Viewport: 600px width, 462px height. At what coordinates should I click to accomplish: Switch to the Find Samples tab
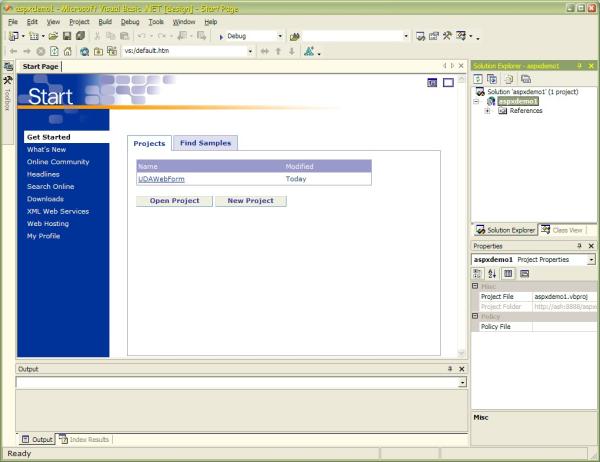click(205, 143)
